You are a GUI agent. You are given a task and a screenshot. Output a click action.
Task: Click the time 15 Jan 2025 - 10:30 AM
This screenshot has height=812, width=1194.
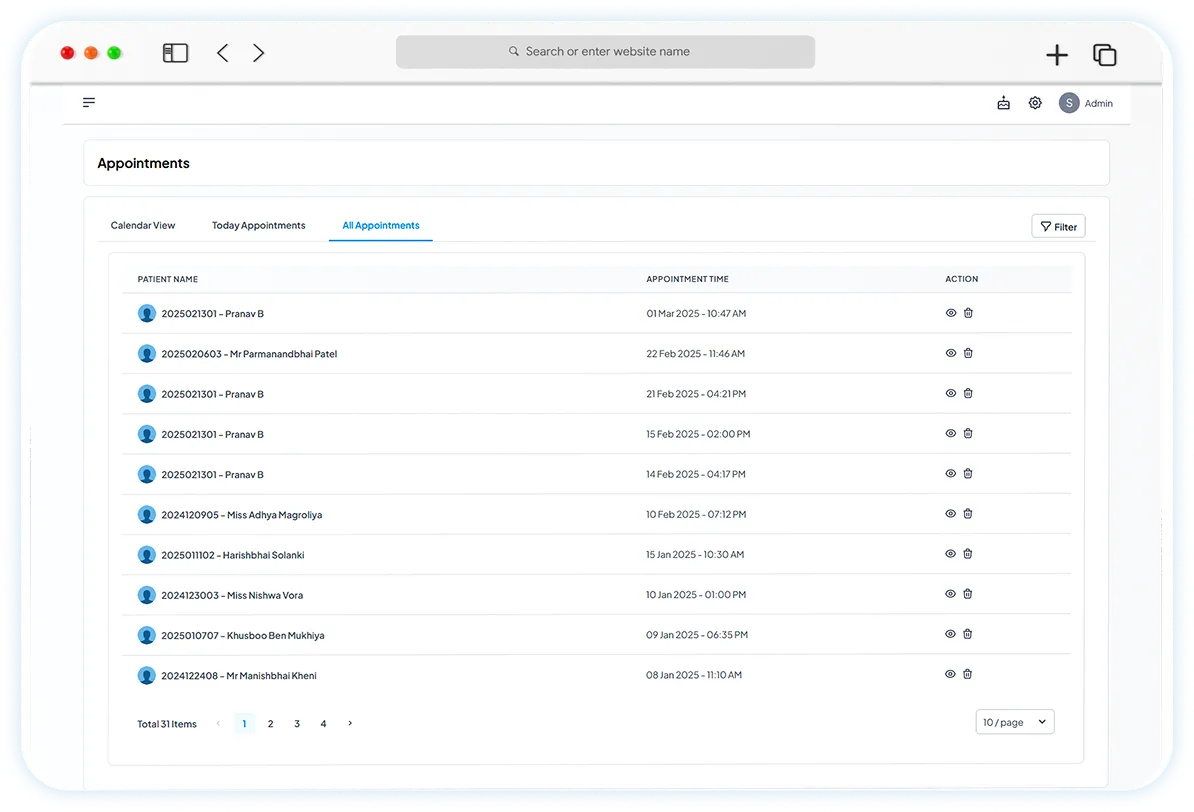click(695, 555)
